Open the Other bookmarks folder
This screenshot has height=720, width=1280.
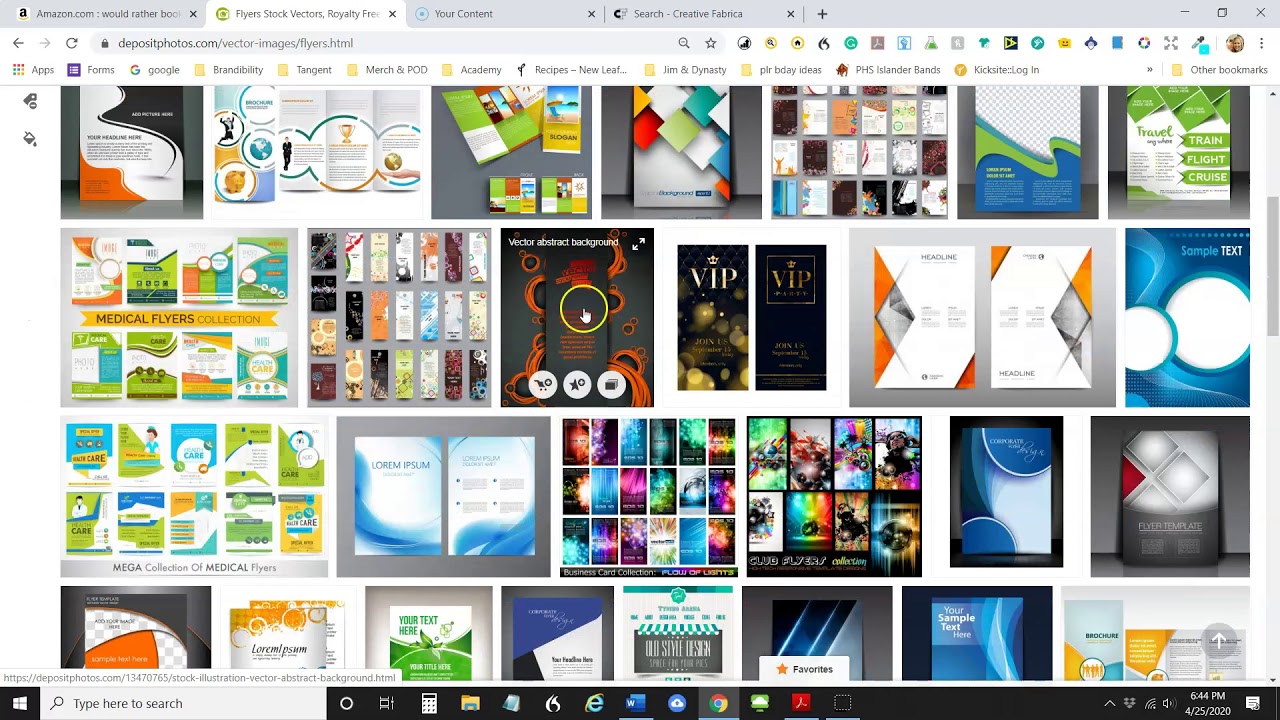pos(1219,70)
